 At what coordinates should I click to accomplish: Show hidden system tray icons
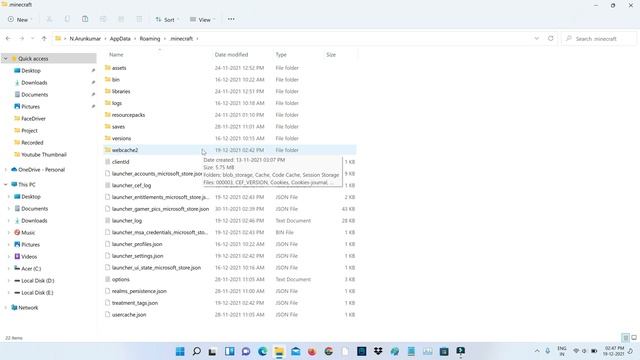[x=537, y=351]
